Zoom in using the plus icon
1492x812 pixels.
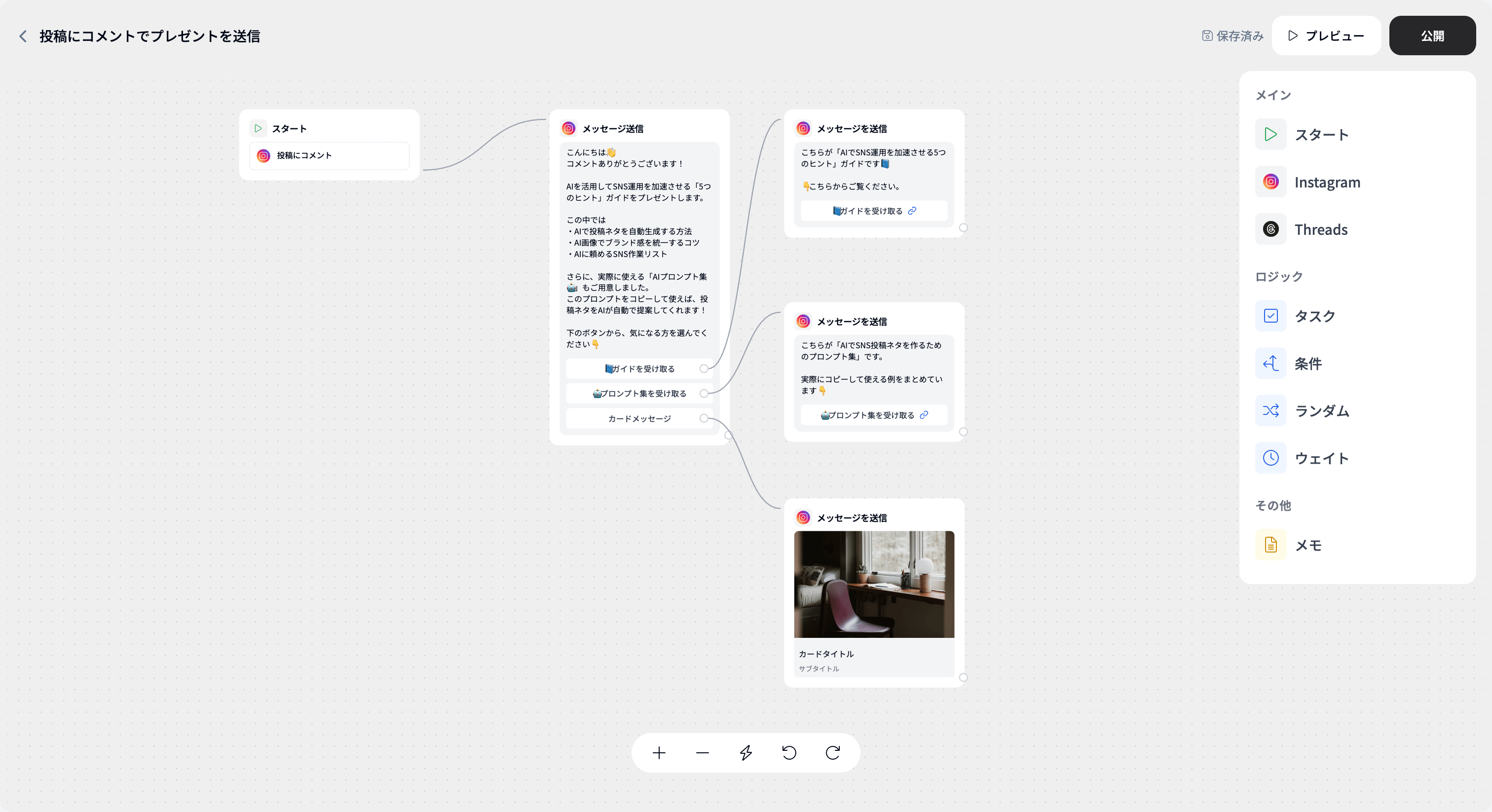click(x=659, y=753)
